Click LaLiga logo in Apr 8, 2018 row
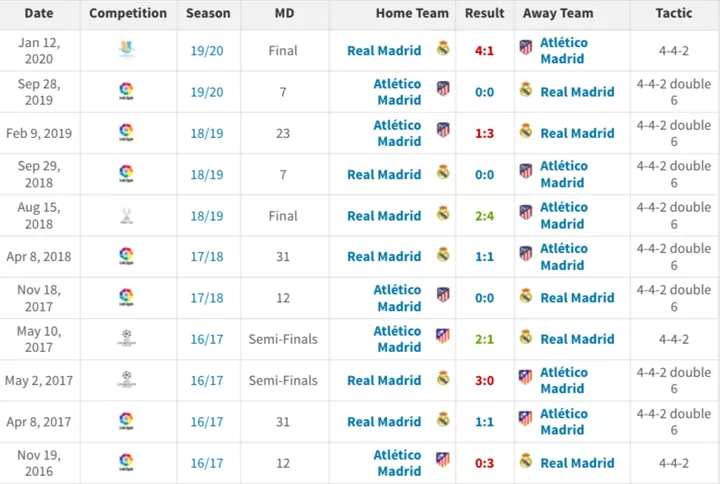This screenshot has height=484, width=720. coord(126,256)
